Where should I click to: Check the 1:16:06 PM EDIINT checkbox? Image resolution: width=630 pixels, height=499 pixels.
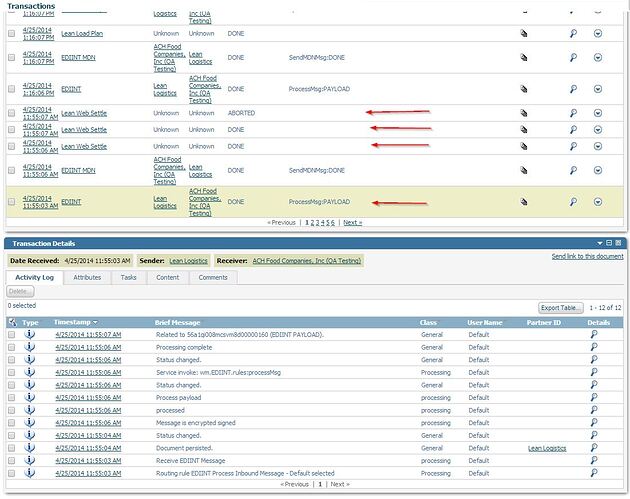12,89
